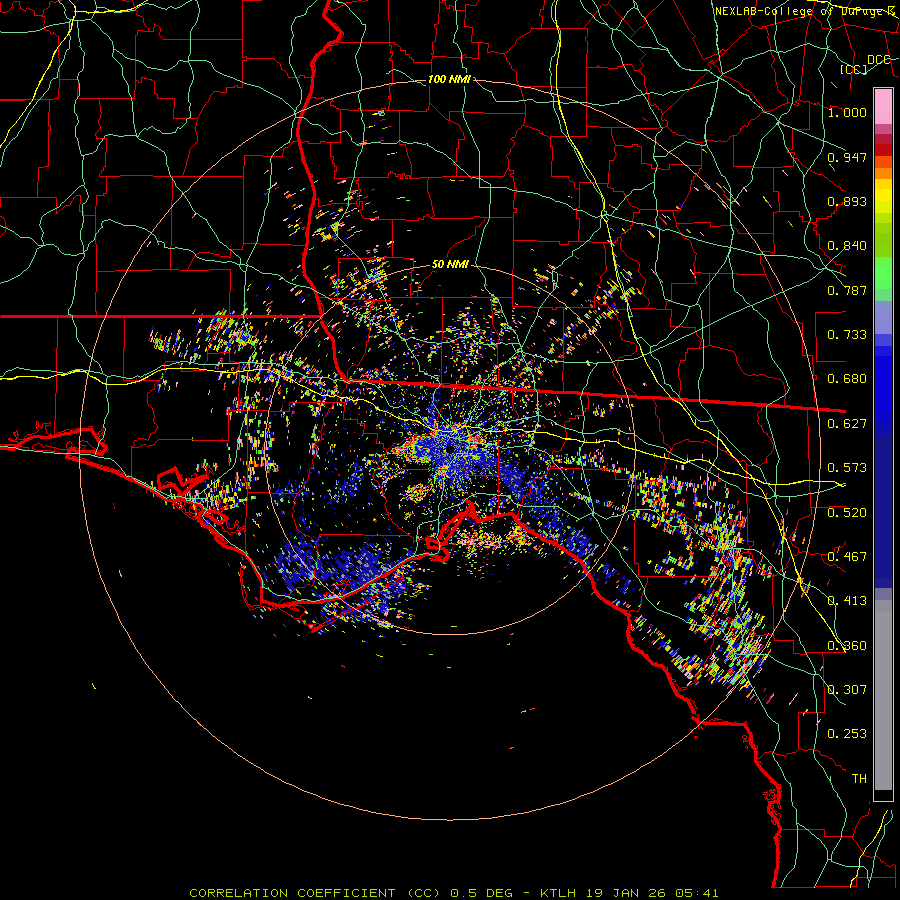The height and width of the screenshot is (900, 900).
Task: Click the 0.627 legend value
Action: [x=847, y=424]
